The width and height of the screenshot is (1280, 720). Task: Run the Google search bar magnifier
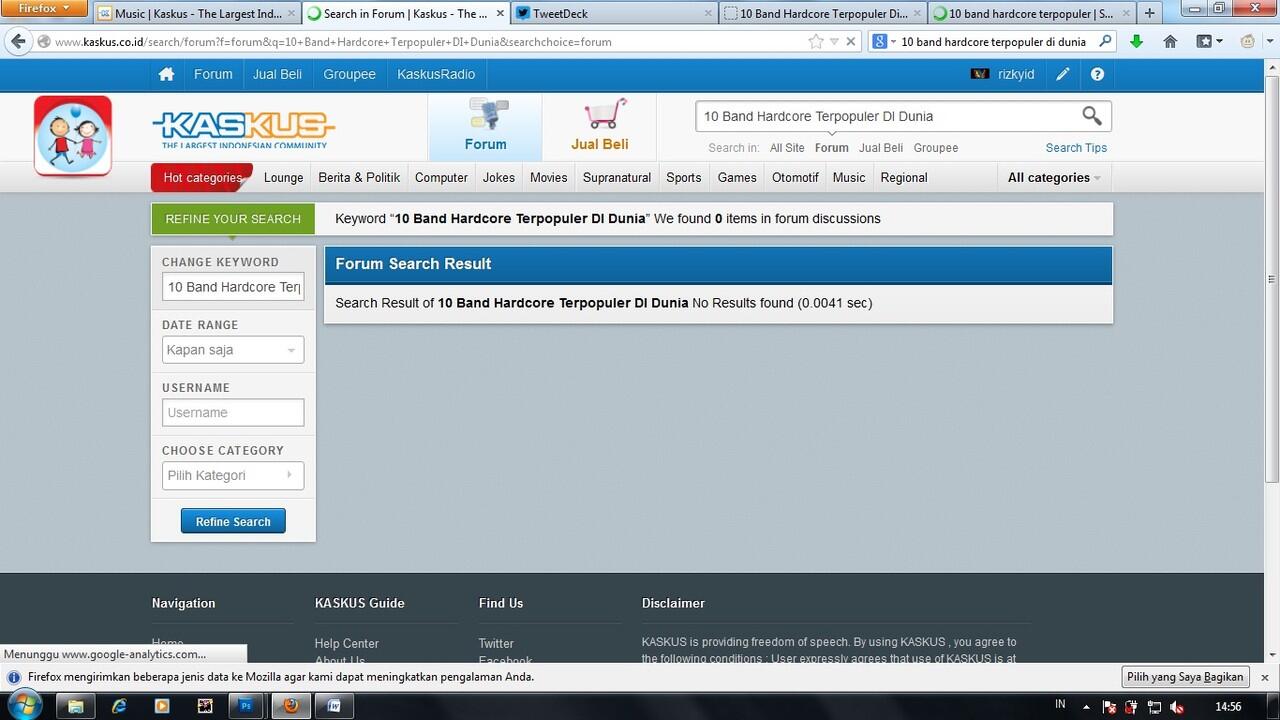click(1105, 41)
